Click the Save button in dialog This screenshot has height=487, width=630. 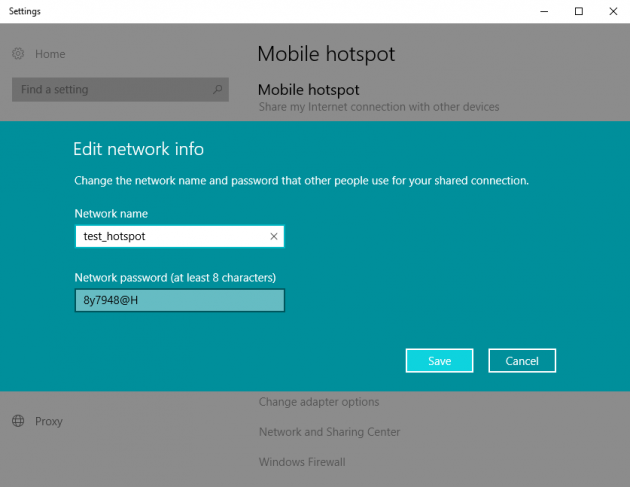(x=439, y=360)
